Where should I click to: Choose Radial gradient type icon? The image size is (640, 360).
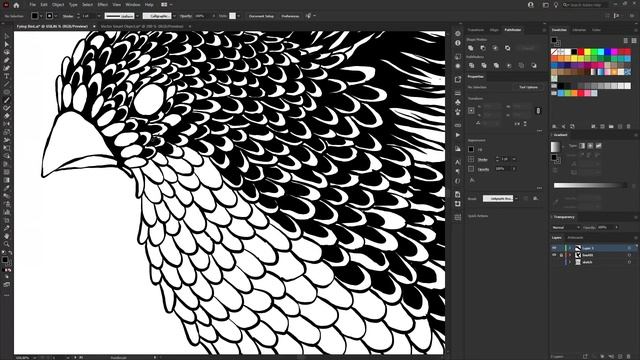590,146
